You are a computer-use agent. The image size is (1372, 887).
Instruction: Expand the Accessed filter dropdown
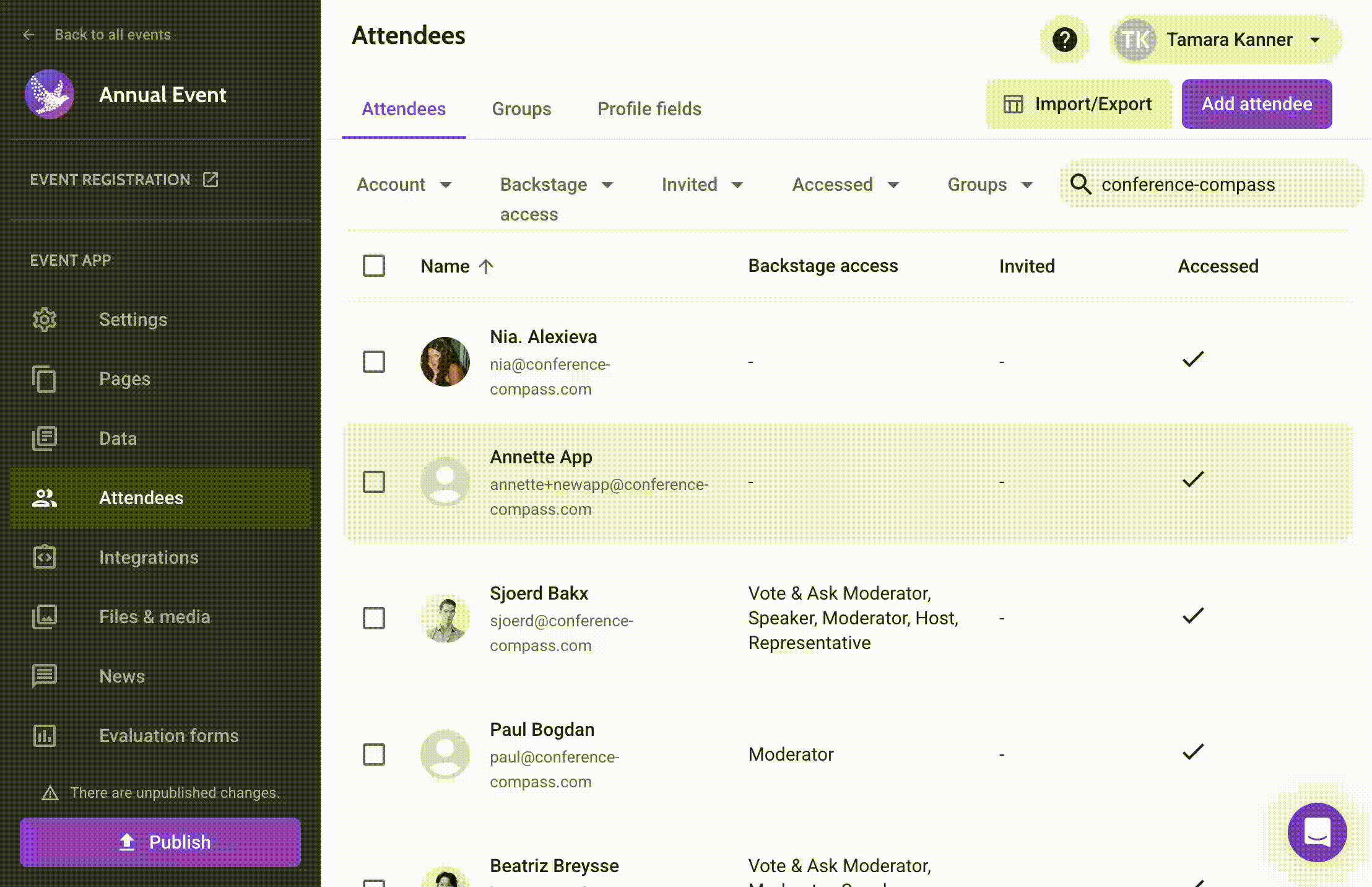click(846, 185)
